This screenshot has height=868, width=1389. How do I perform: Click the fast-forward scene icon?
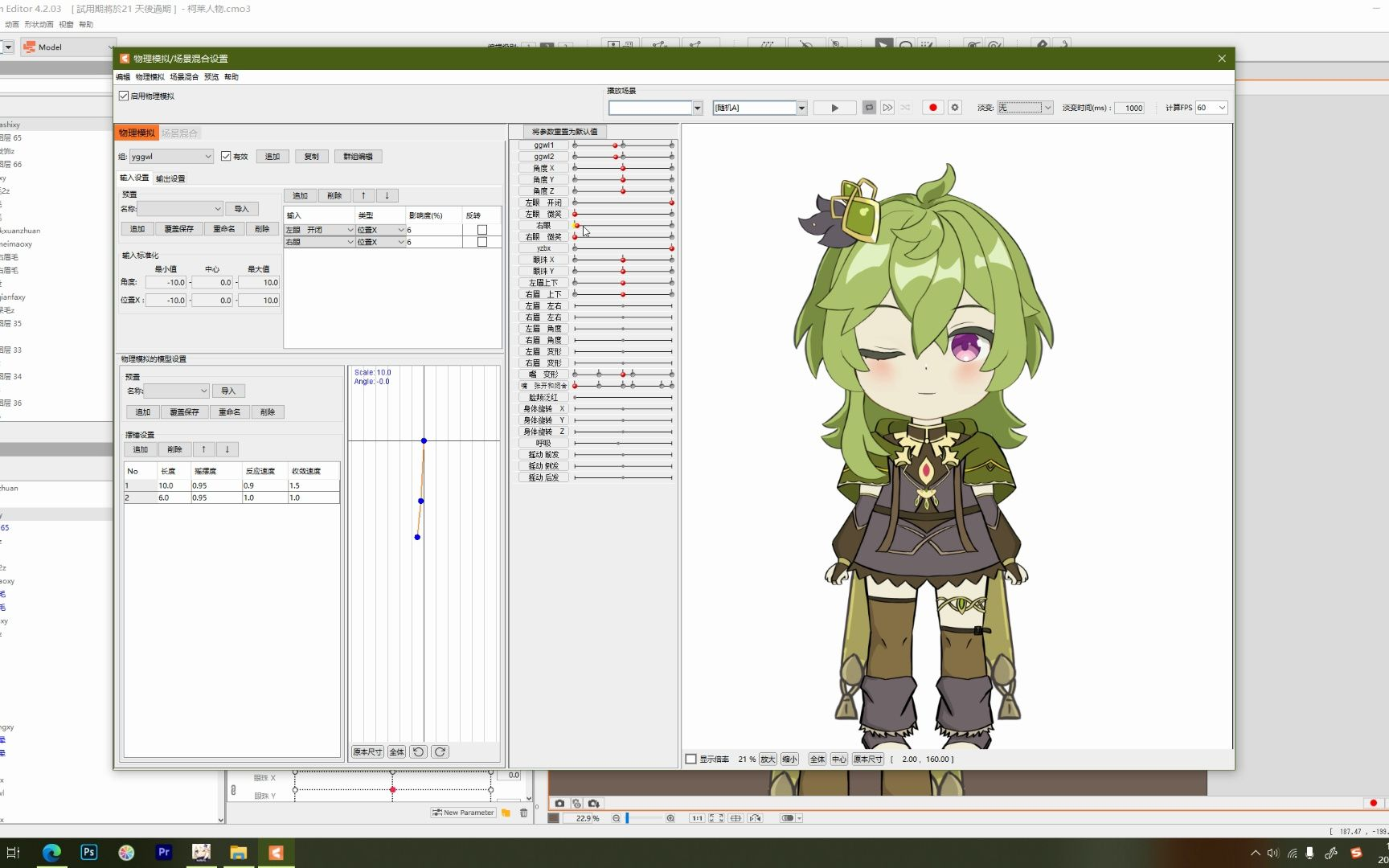pyautogui.click(x=887, y=108)
